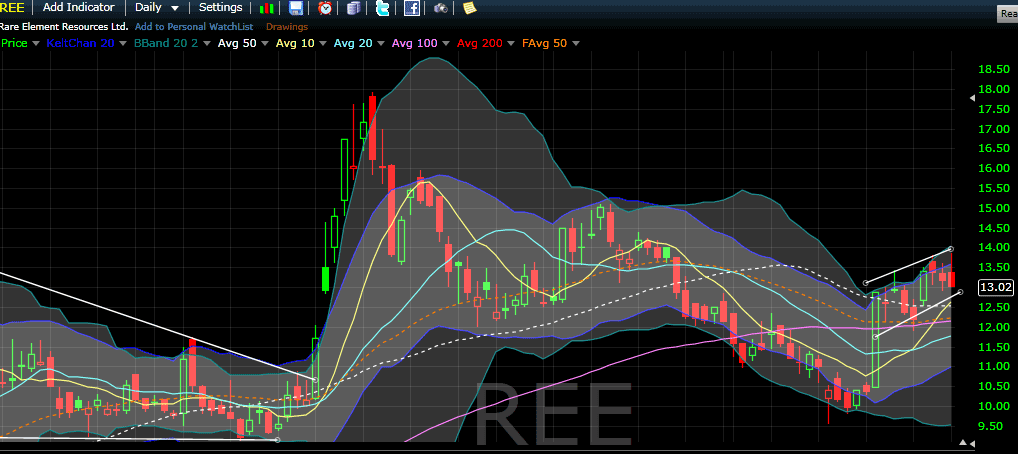Open the chart style bars icon
Image resolution: width=1018 pixels, height=454 pixels.
tap(266, 8)
